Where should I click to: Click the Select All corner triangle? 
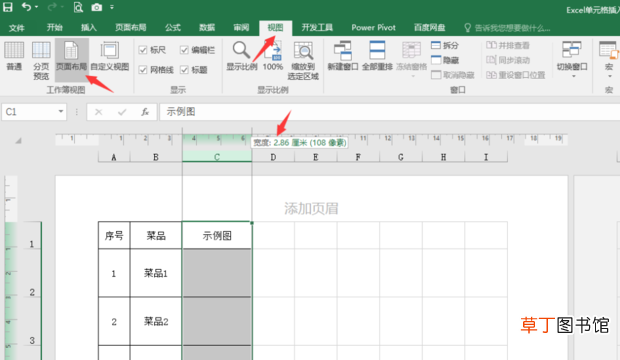(18, 140)
